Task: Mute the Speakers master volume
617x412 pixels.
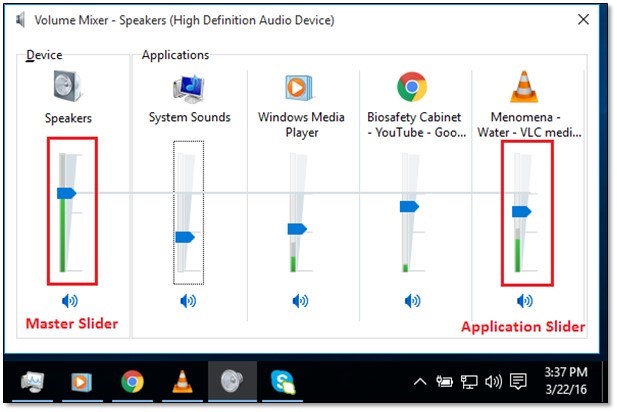Action: 69,300
